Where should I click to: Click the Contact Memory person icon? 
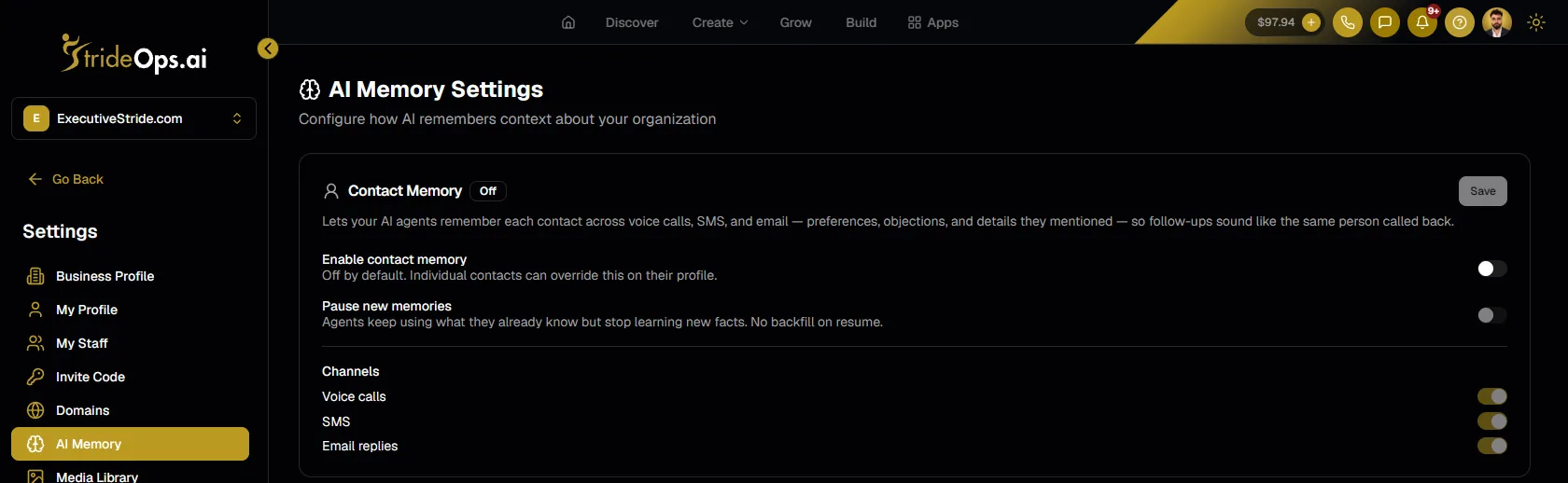click(331, 191)
